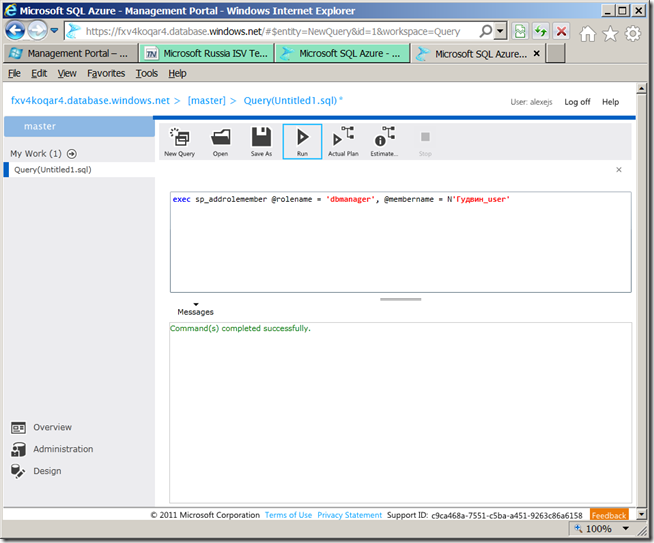Run the query with the Run button
The height and width of the screenshot is (543, 654).
pos(302,141)
